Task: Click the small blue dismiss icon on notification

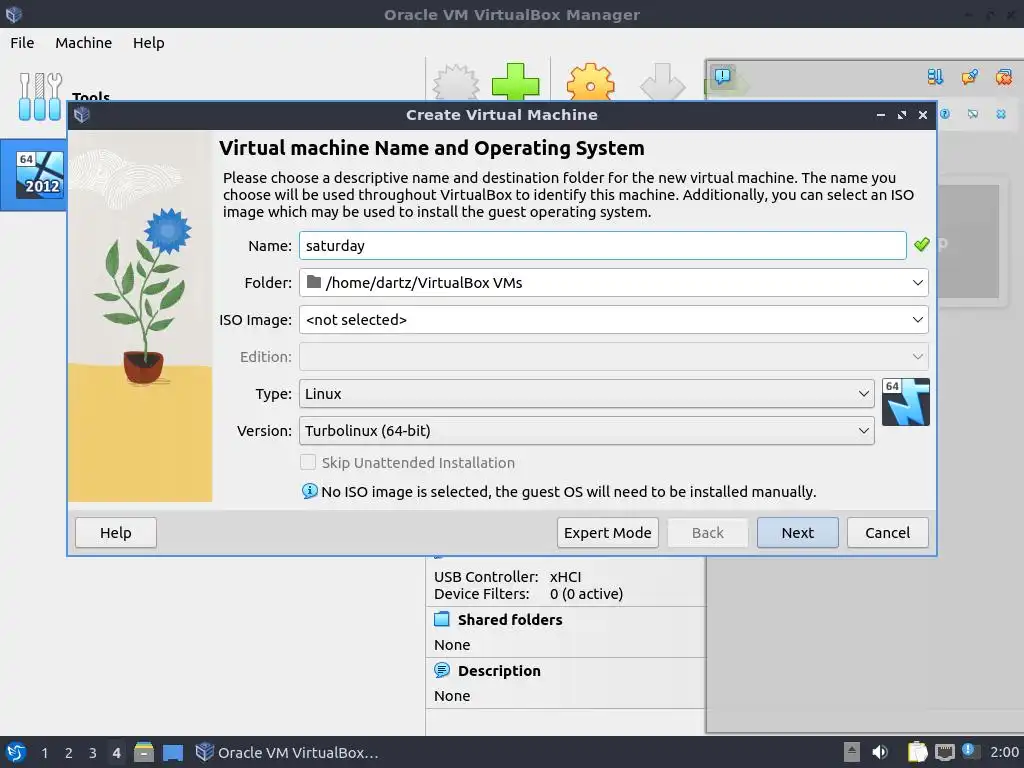Action: [1001, 114]
